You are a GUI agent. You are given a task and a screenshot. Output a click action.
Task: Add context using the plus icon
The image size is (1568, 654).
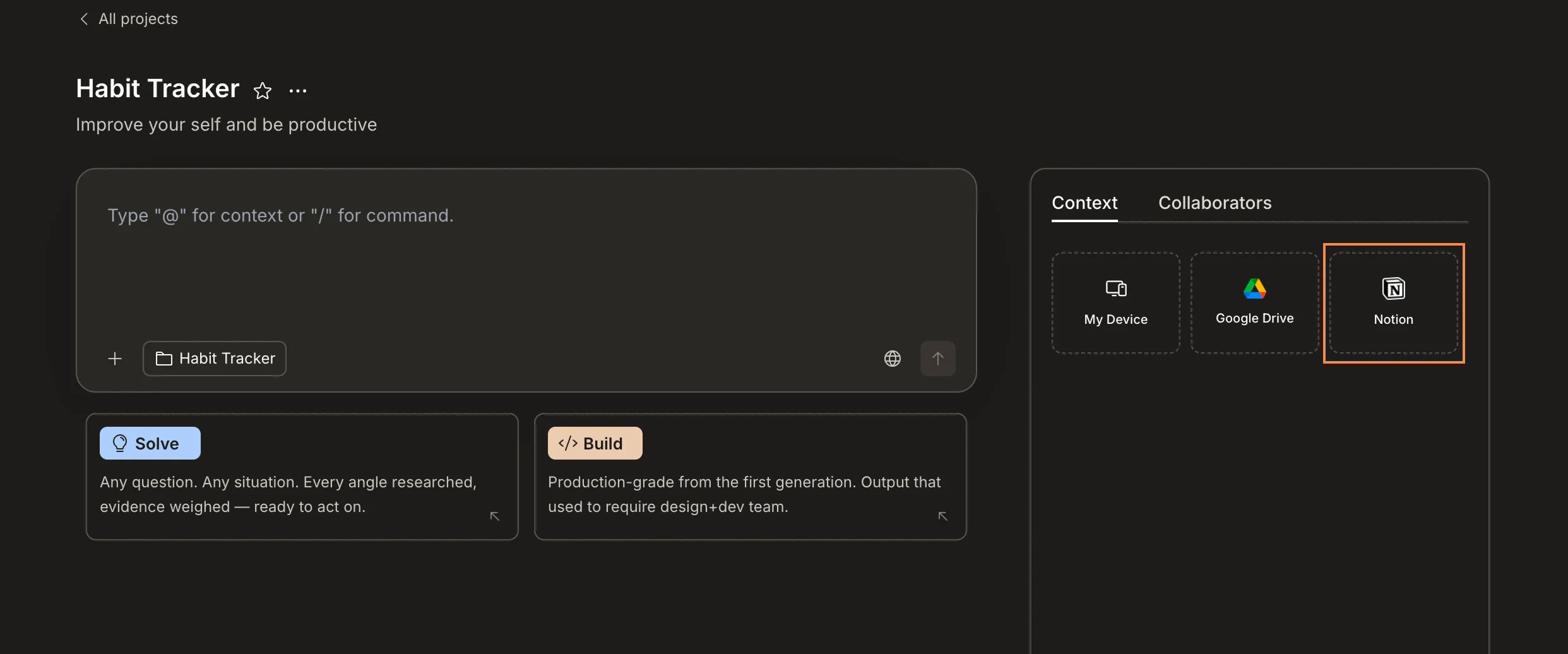[x=114, y=358]
